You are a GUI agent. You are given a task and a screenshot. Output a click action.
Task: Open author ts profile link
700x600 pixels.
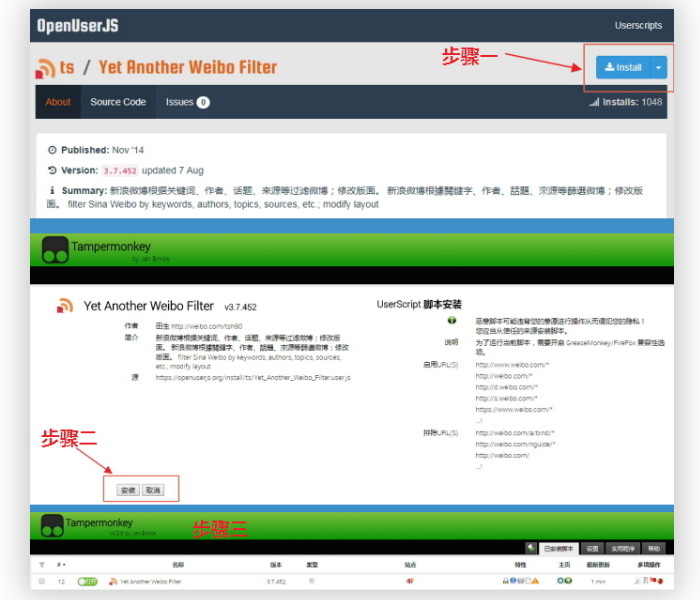[x=67, y=67]
